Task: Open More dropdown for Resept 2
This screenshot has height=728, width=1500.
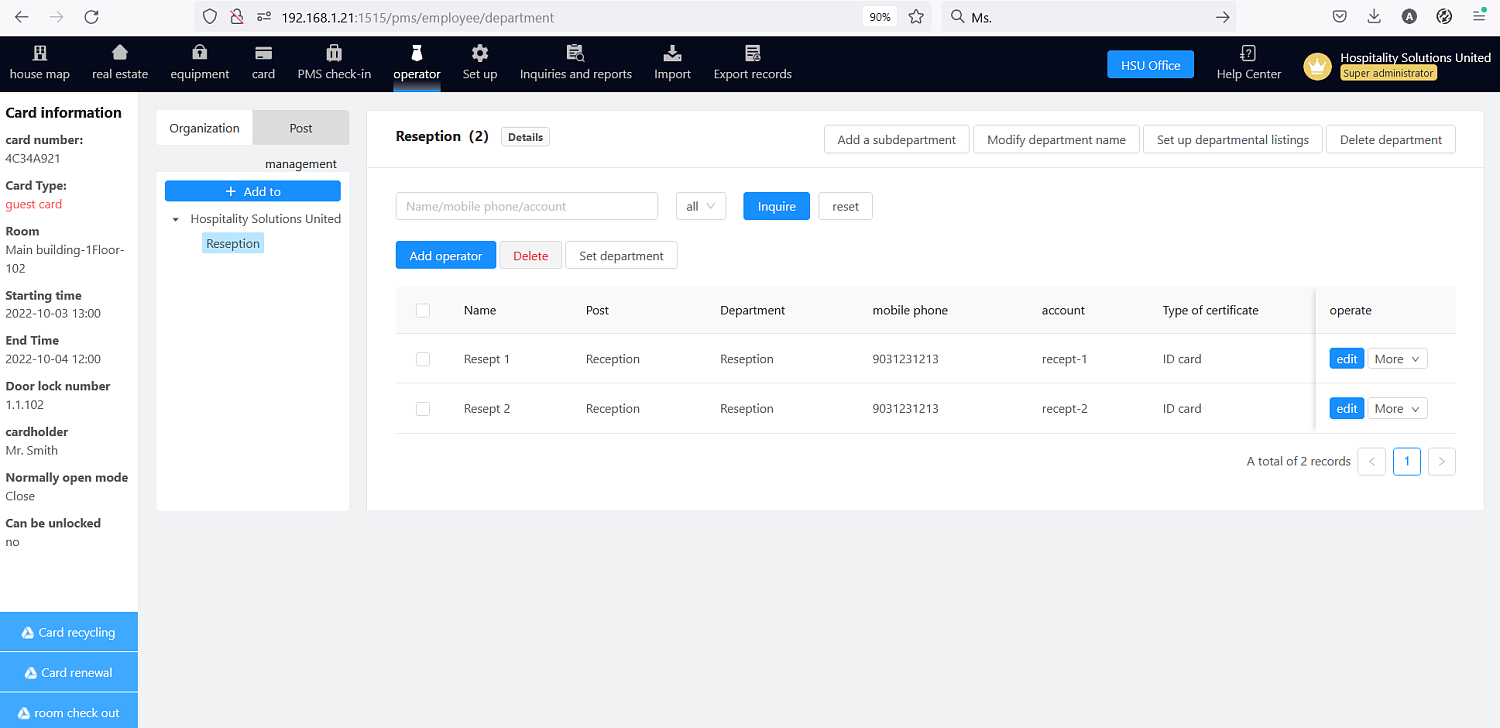Action: coord(1397,408)
